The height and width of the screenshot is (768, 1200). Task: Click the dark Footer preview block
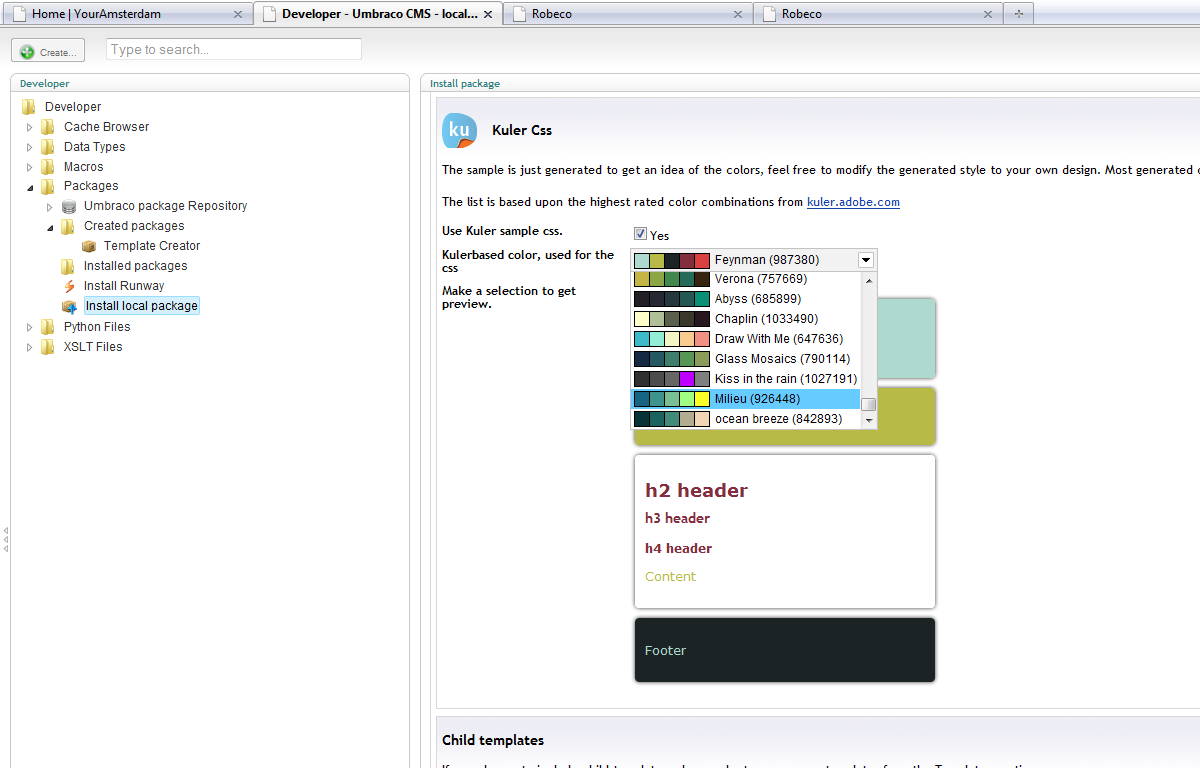tap(785, 650)
